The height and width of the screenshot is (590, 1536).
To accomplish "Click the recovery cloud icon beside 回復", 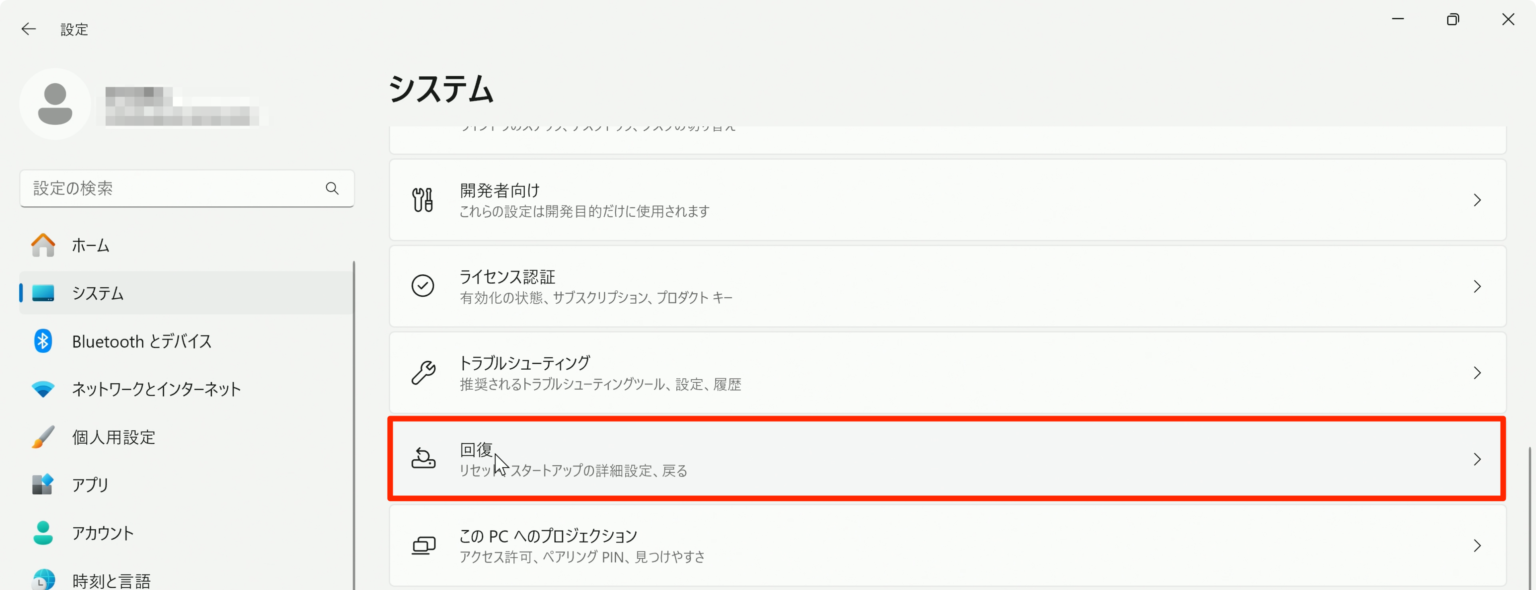I will [424, 459].
